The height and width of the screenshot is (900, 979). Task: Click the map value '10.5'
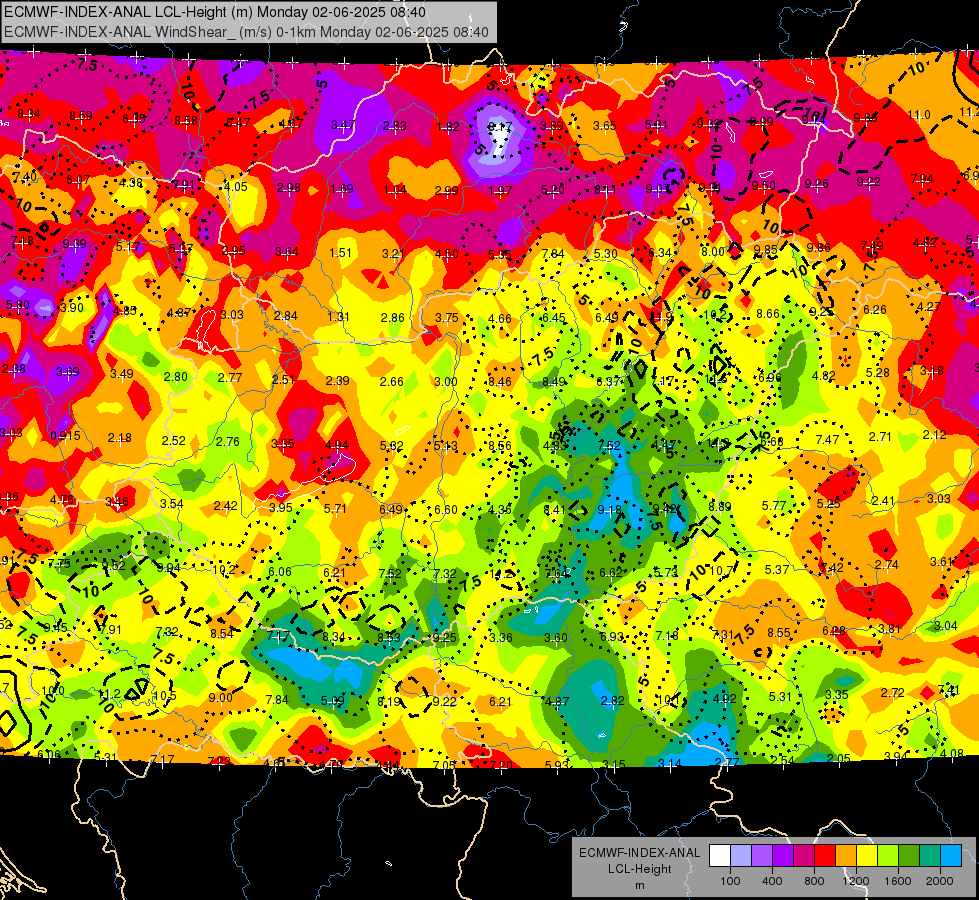click(164, 696)
